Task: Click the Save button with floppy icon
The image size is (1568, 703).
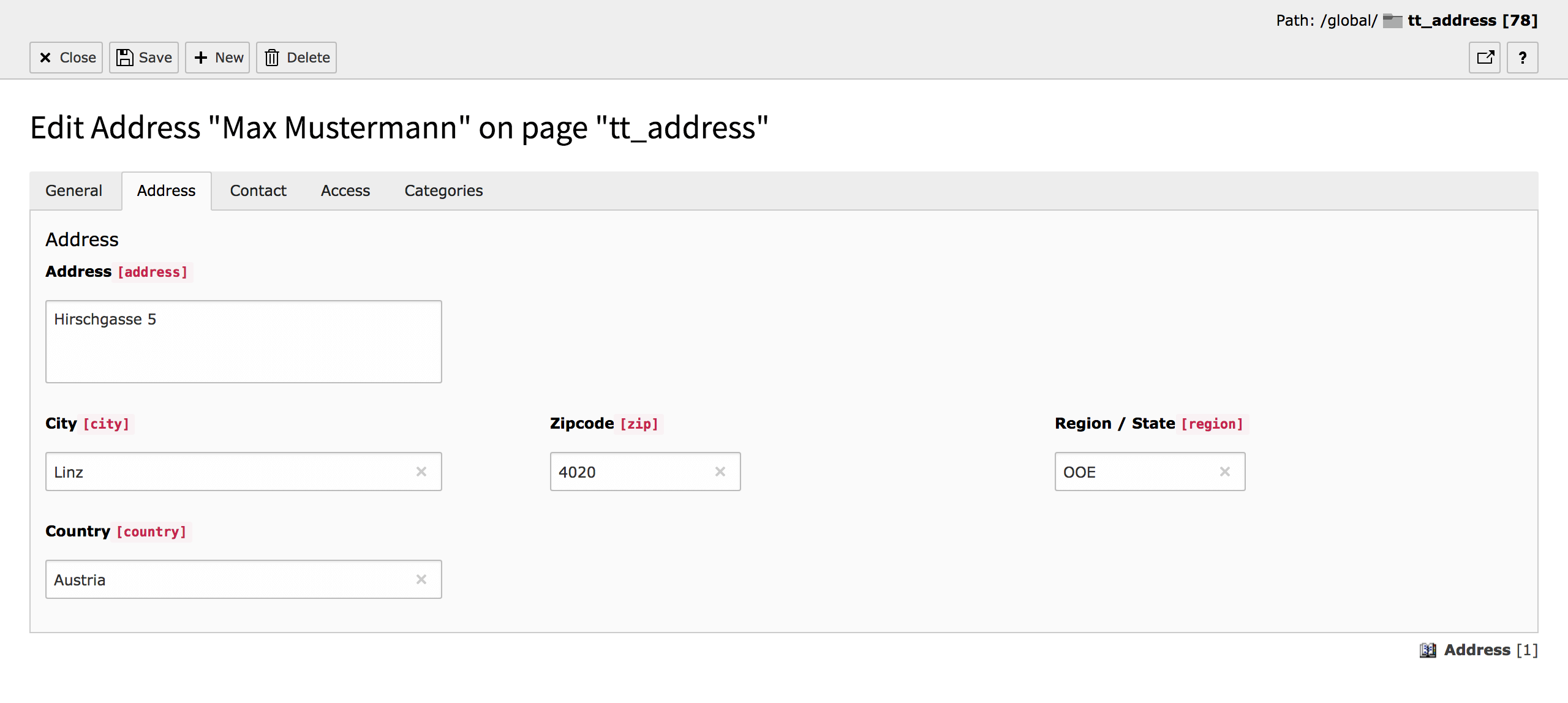Action: [144, 58]
